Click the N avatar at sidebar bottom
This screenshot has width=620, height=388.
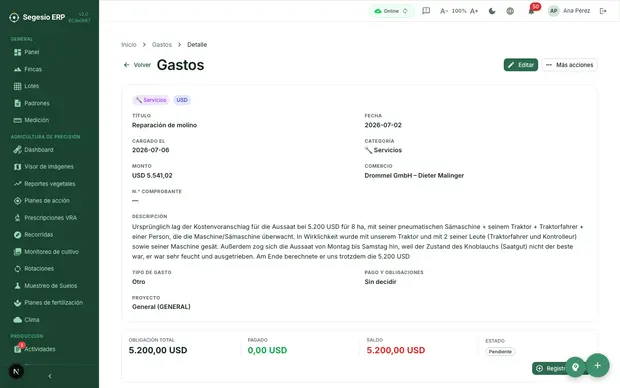pos(16,371)
